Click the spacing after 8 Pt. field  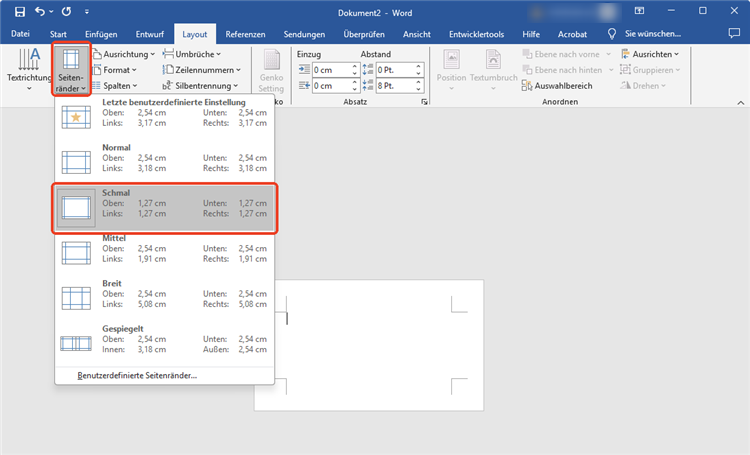click(395, 86)
